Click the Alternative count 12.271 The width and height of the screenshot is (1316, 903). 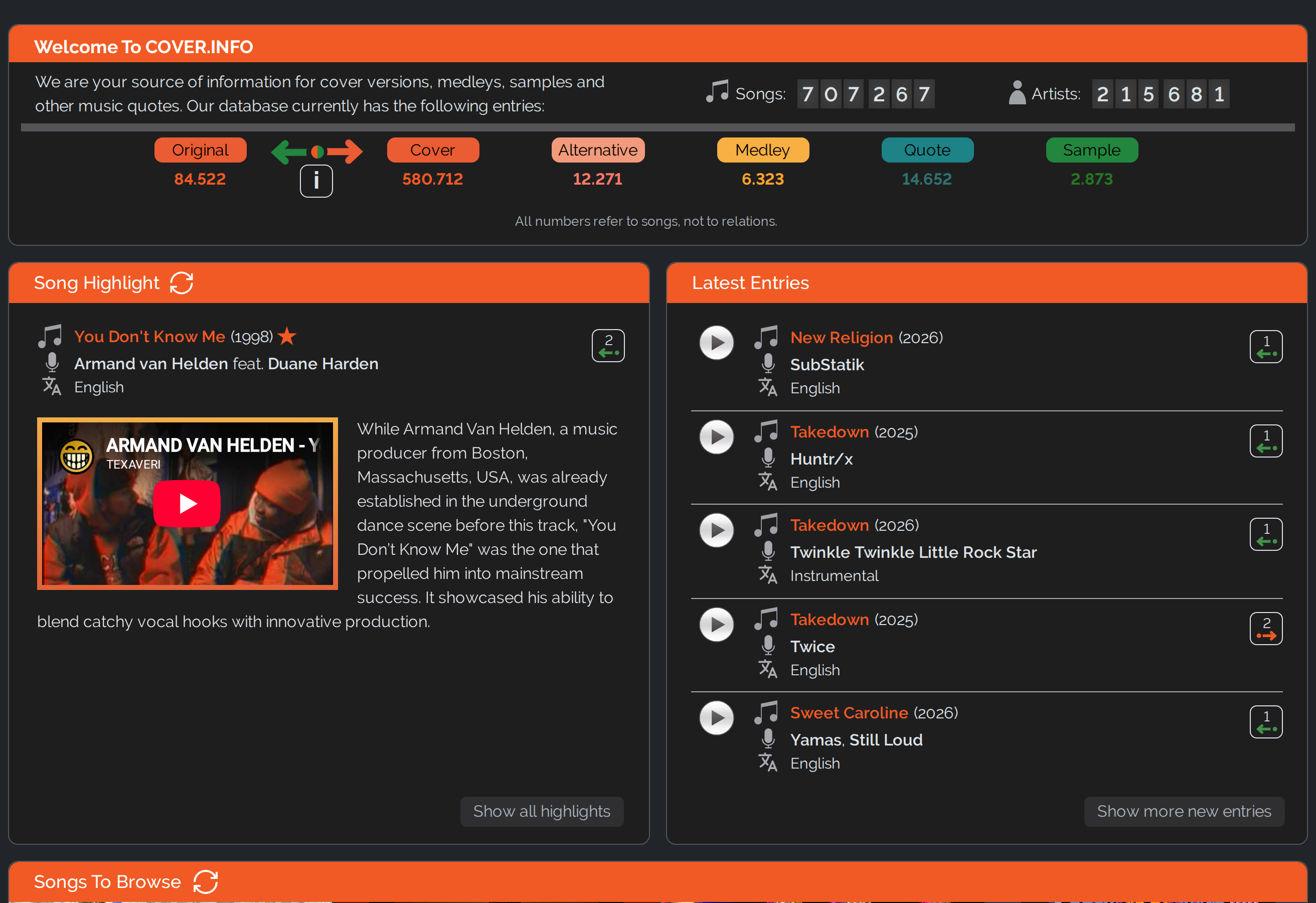pyautogui.click(x=597, y=179)
